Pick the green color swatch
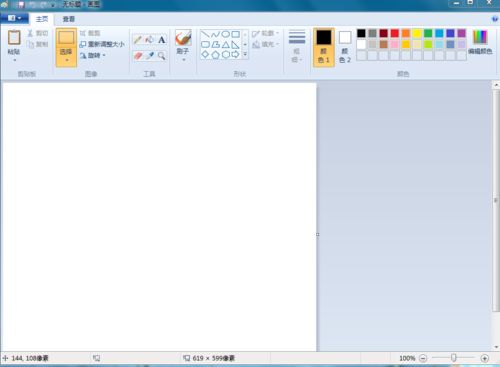Image resolution: width=500 pixels, height=367 pixels. point(428,33)
